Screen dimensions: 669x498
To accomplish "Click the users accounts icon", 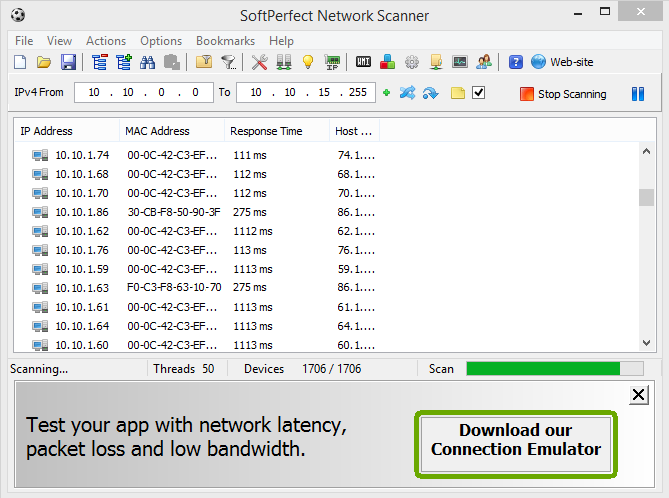I will tap(484, 62).
